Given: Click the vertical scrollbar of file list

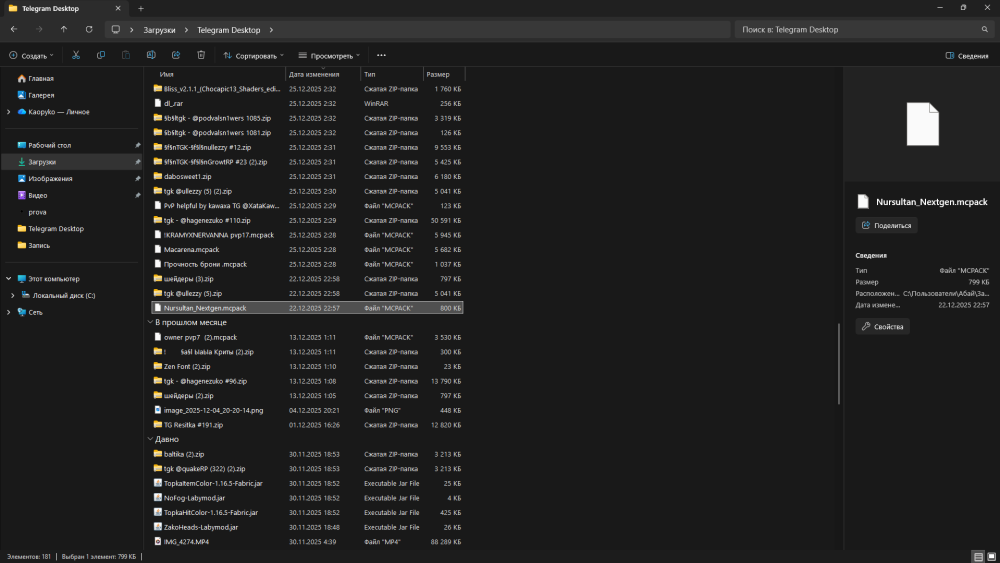Looking at the screenshot, I should coord(839,363).
